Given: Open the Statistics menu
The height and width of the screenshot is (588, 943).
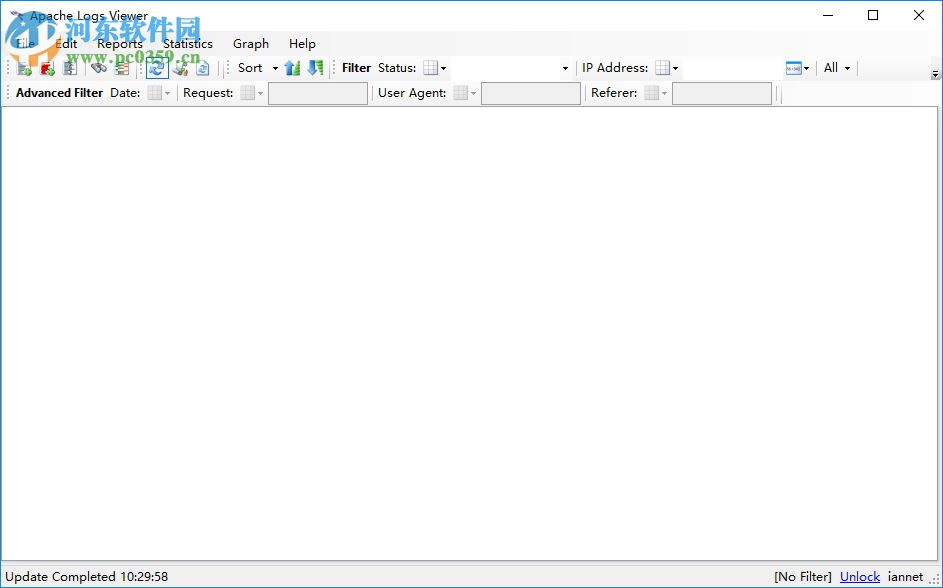Looking at the screenshot, I should point(186,44).
